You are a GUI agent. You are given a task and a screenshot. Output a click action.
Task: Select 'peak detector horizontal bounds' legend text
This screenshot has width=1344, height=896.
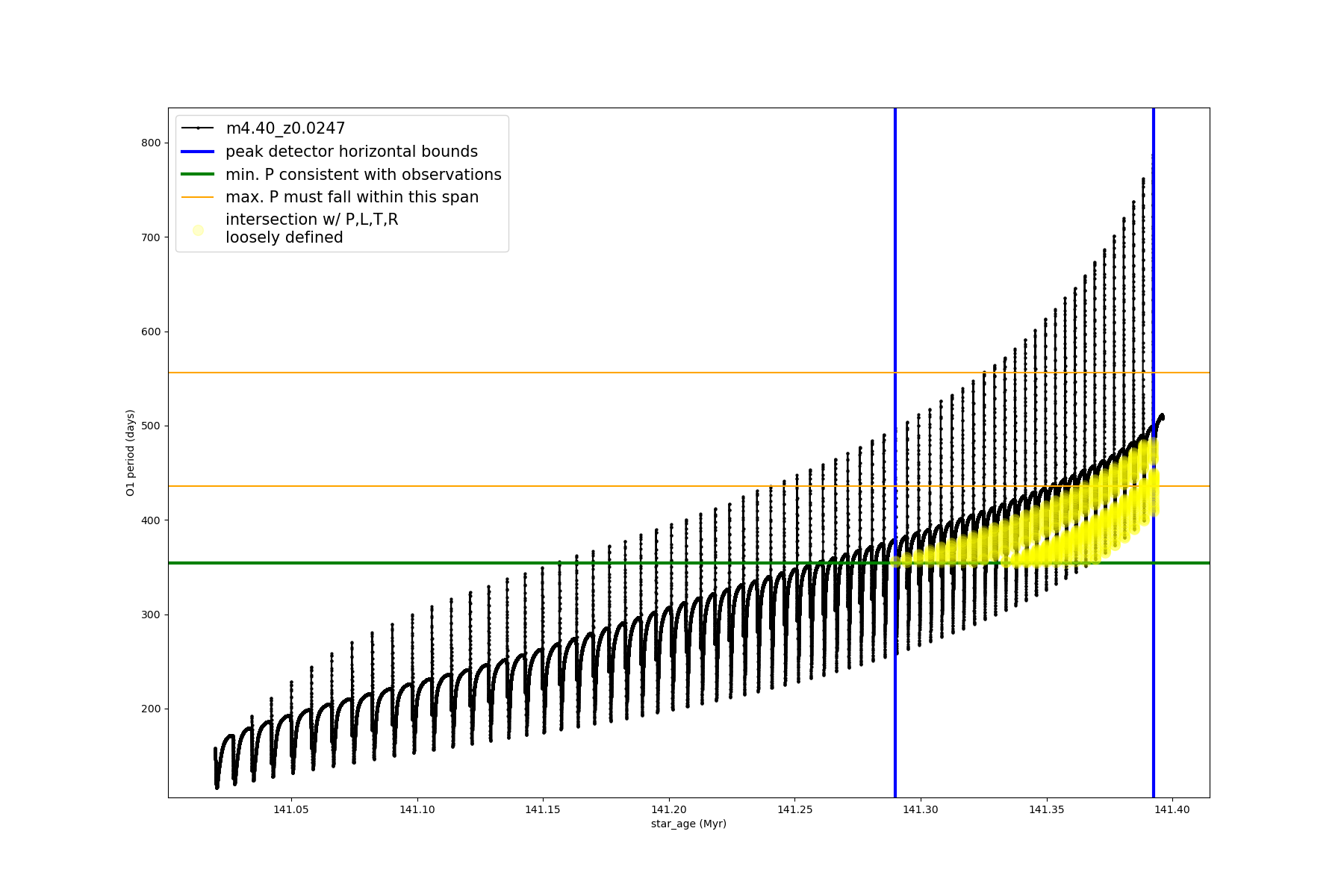[x=352, y=152]
